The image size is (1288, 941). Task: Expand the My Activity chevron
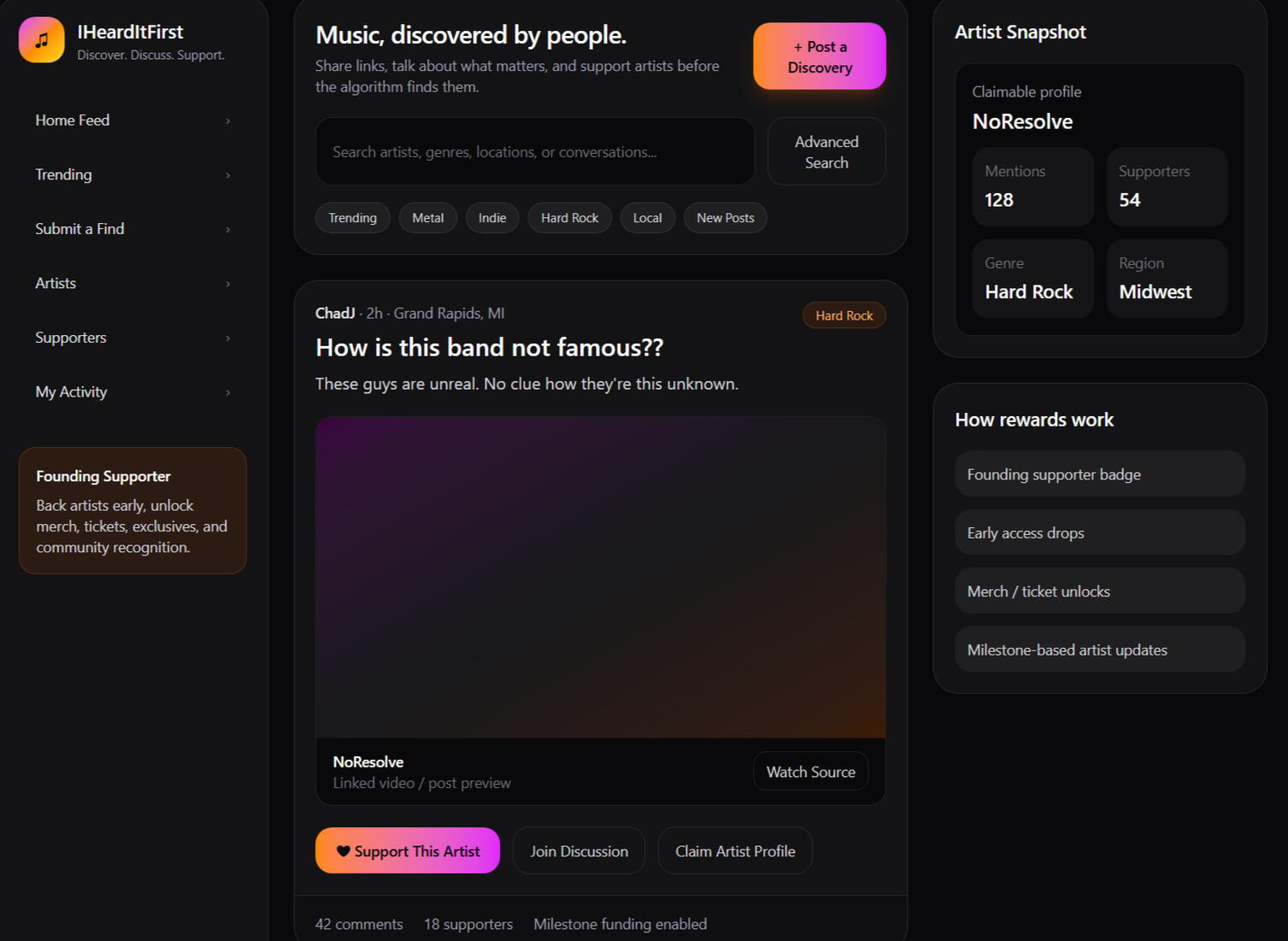click(227, 392)
